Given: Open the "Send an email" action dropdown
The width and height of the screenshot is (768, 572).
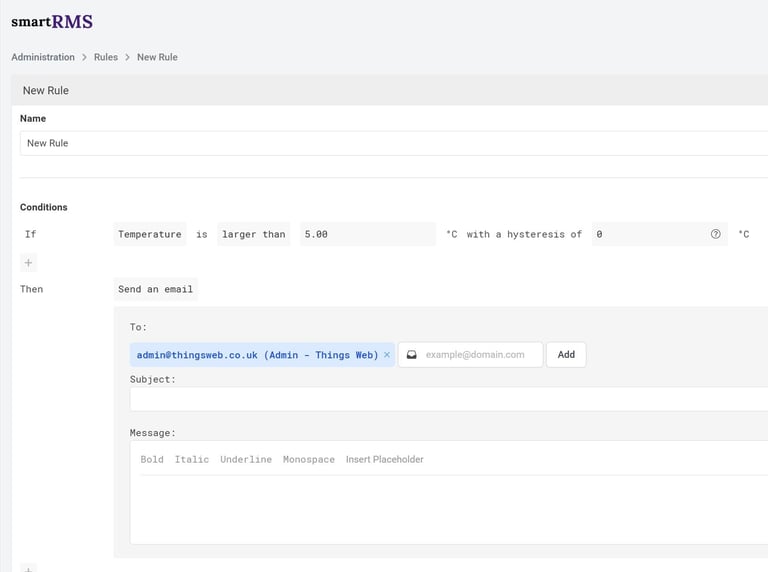Looking at the screenshot, I should click(155, 289).
